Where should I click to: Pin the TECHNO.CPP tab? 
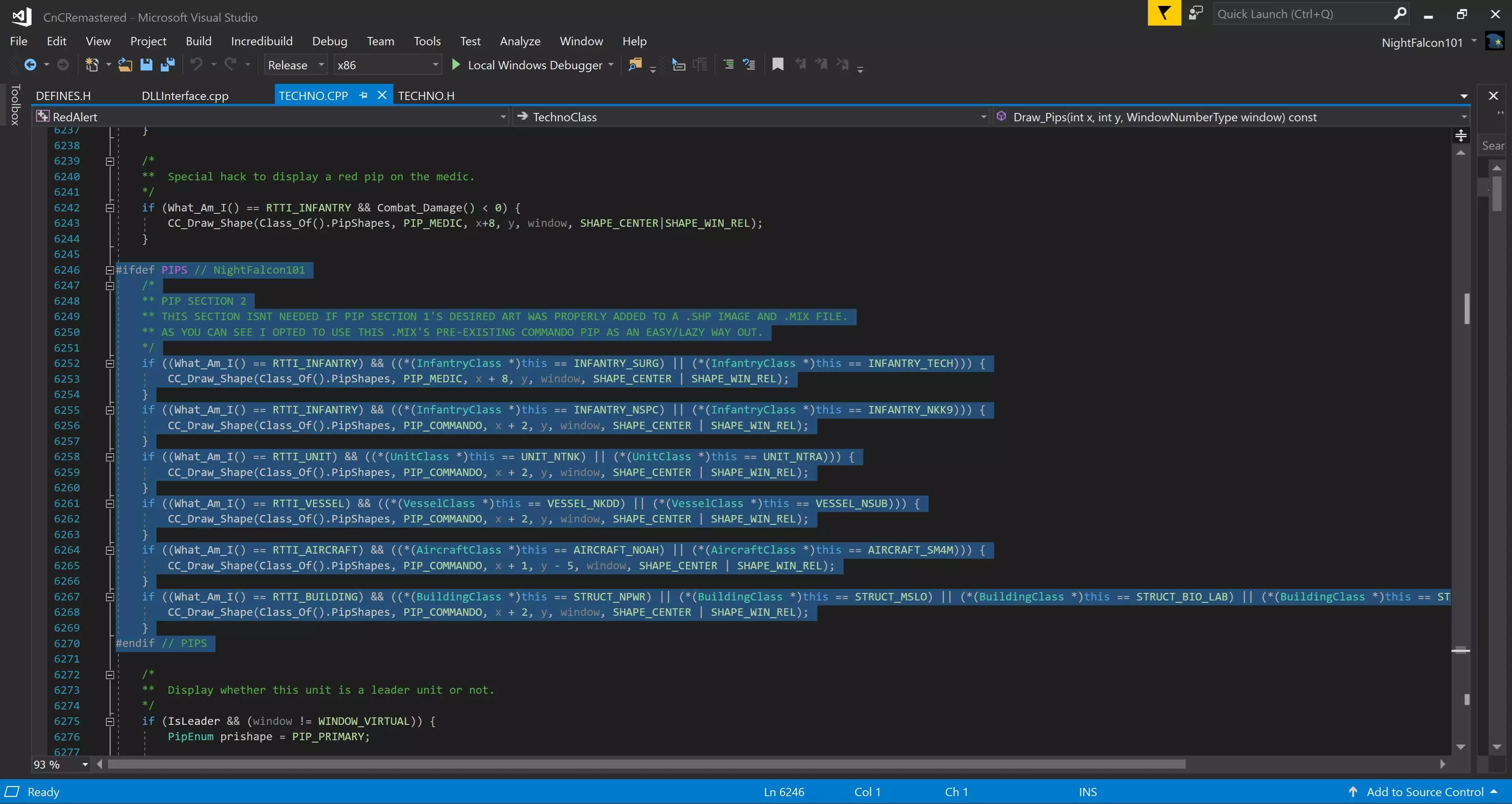pos(363,95)
